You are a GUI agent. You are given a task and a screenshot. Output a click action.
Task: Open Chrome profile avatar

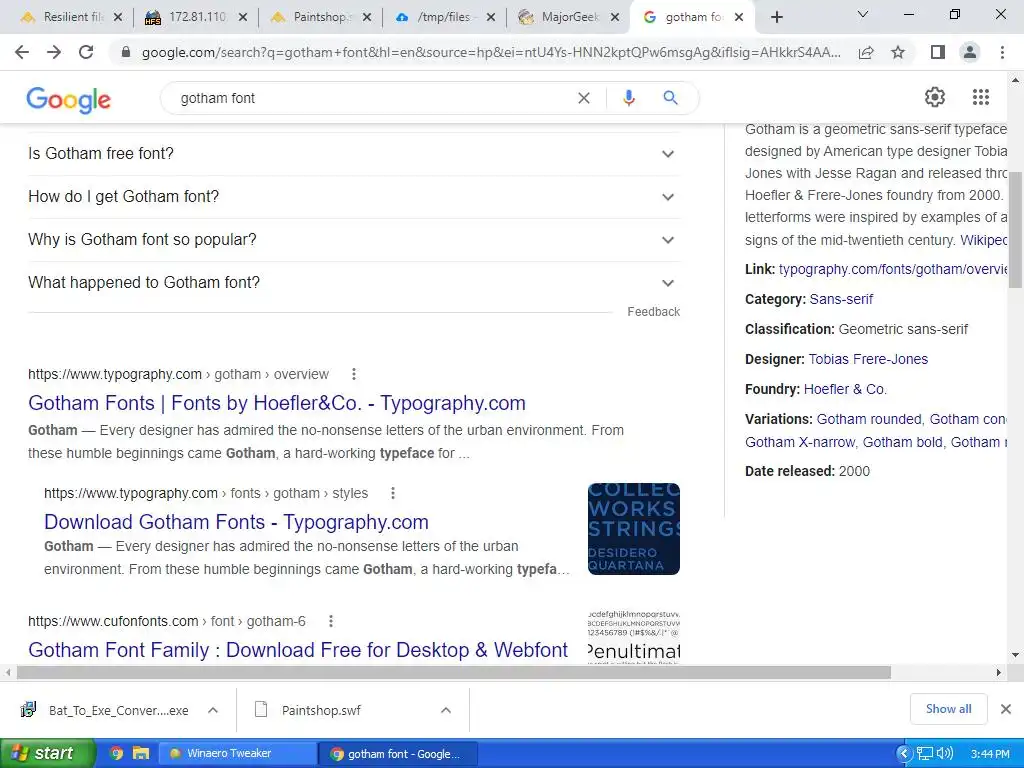click(970, 52)
